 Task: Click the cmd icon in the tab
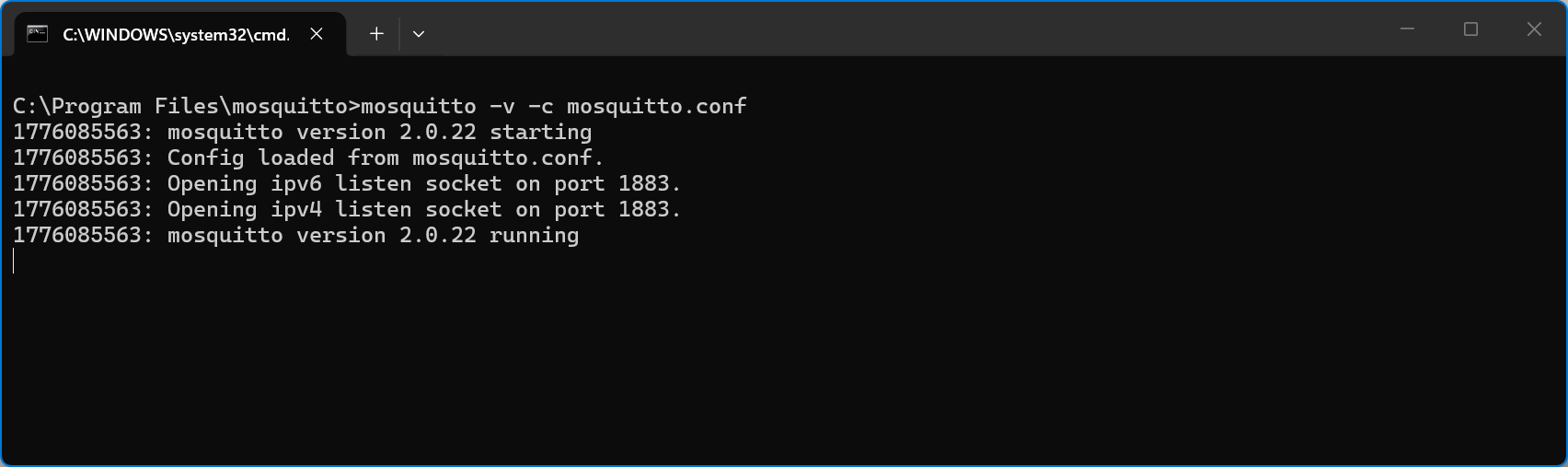point(37,34)
